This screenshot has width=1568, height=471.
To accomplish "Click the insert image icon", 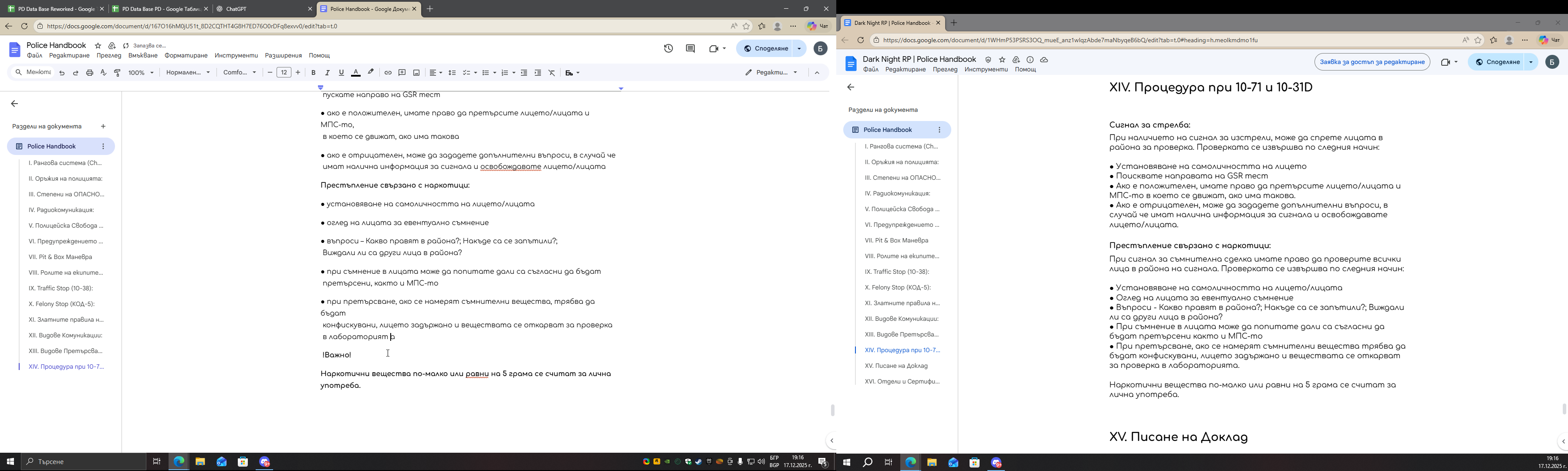I will [416, 73].
